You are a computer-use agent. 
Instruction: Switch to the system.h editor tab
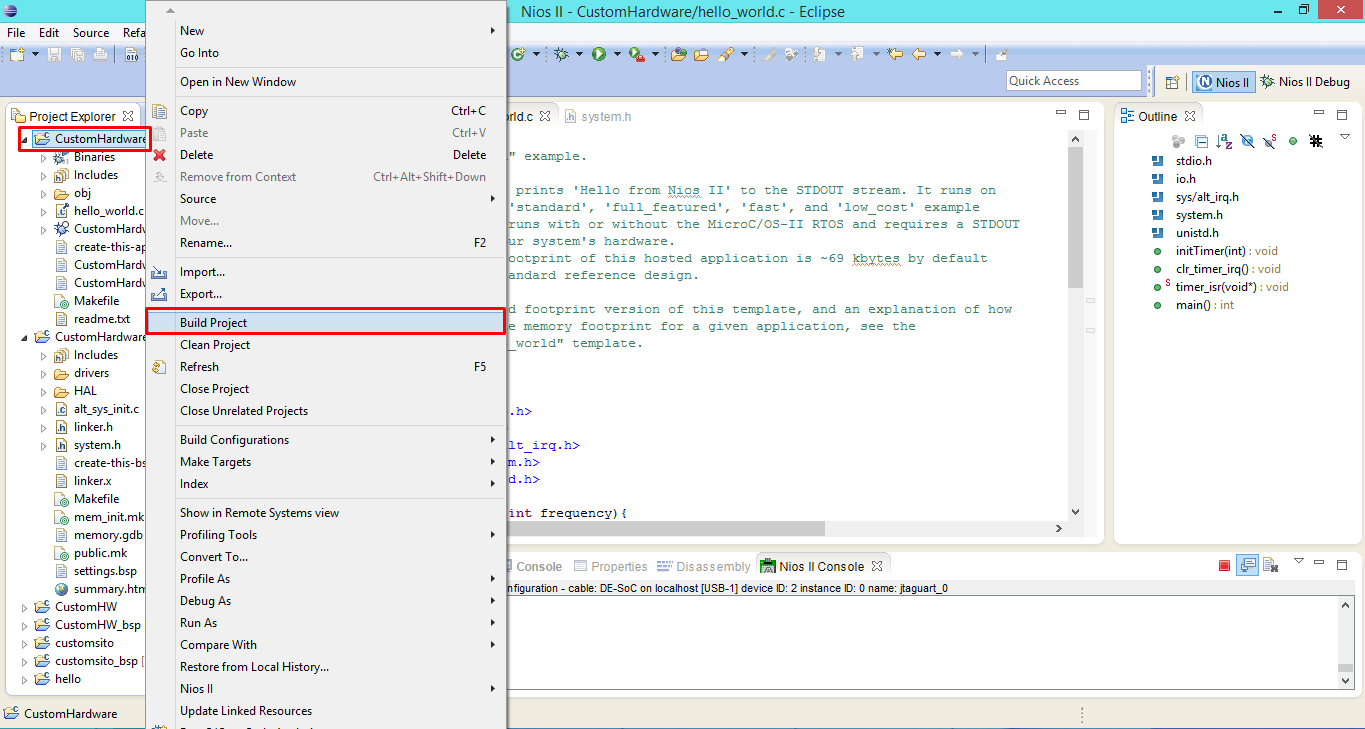pyautogui.click(x=598, y=116)
